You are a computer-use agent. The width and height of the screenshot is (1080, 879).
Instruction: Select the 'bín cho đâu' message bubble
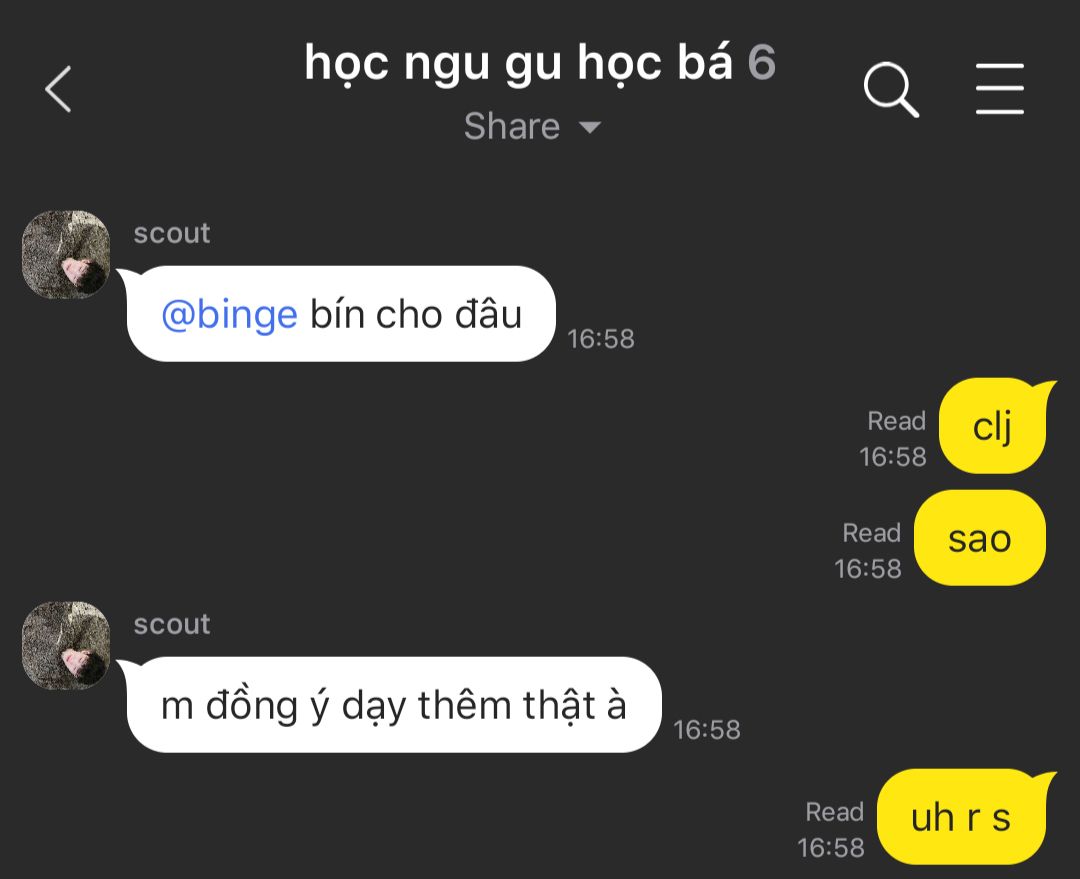pyautogui.click(x=341, y=313)
